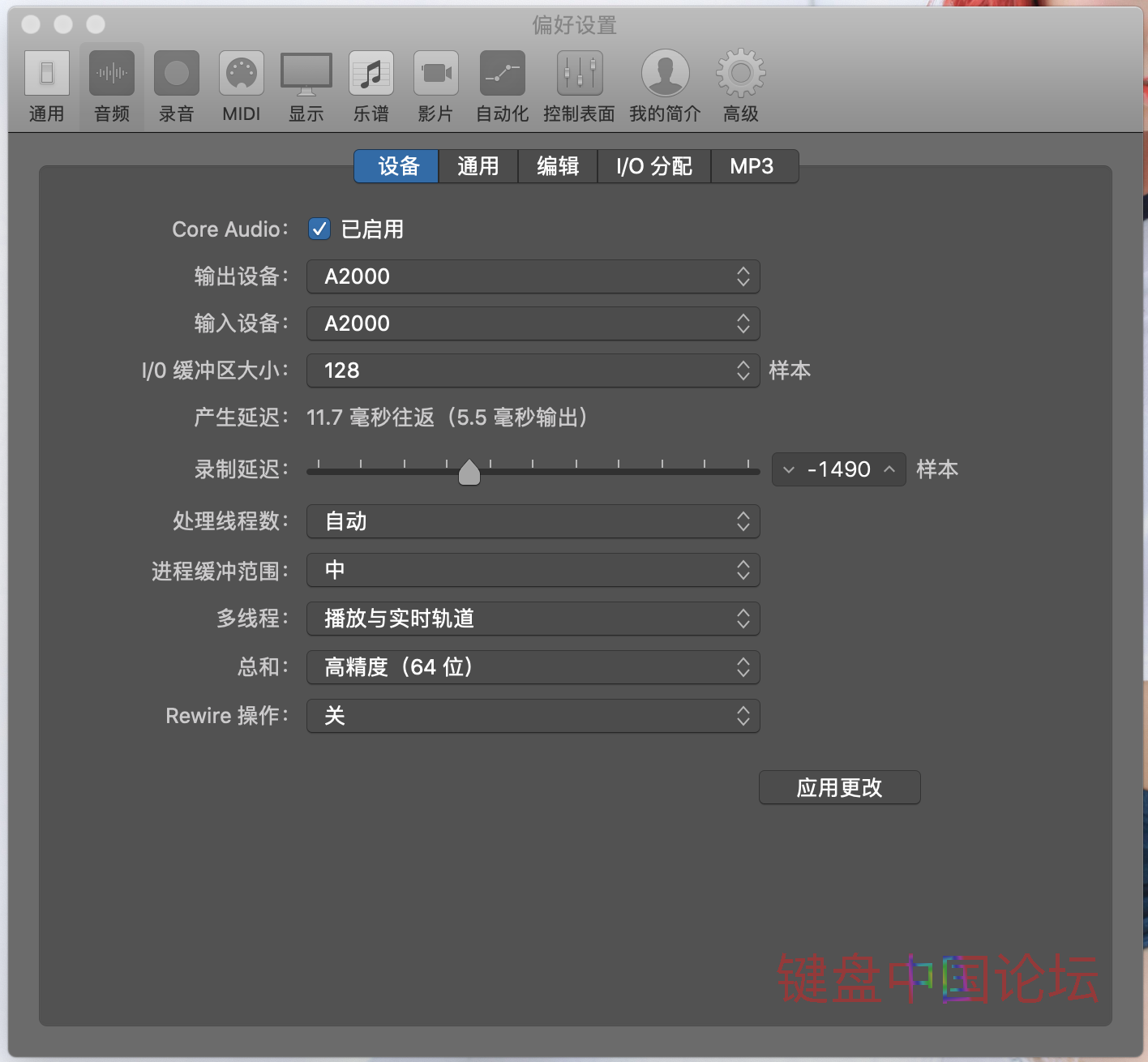
Task: Click the 应用更改 Apply Changes button
Action: [x=840, y=787]
